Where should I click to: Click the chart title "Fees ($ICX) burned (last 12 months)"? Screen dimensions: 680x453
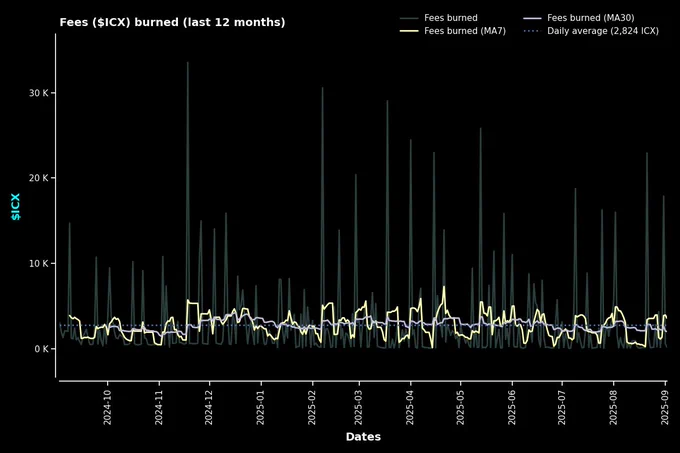click(x=172, y=22)
